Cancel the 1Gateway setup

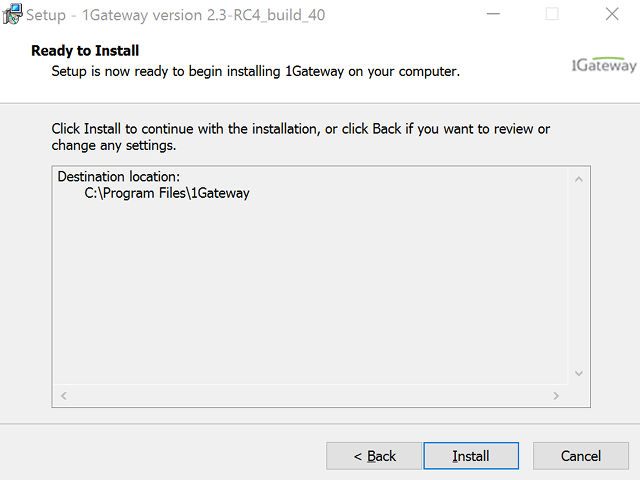click(580, 456)
